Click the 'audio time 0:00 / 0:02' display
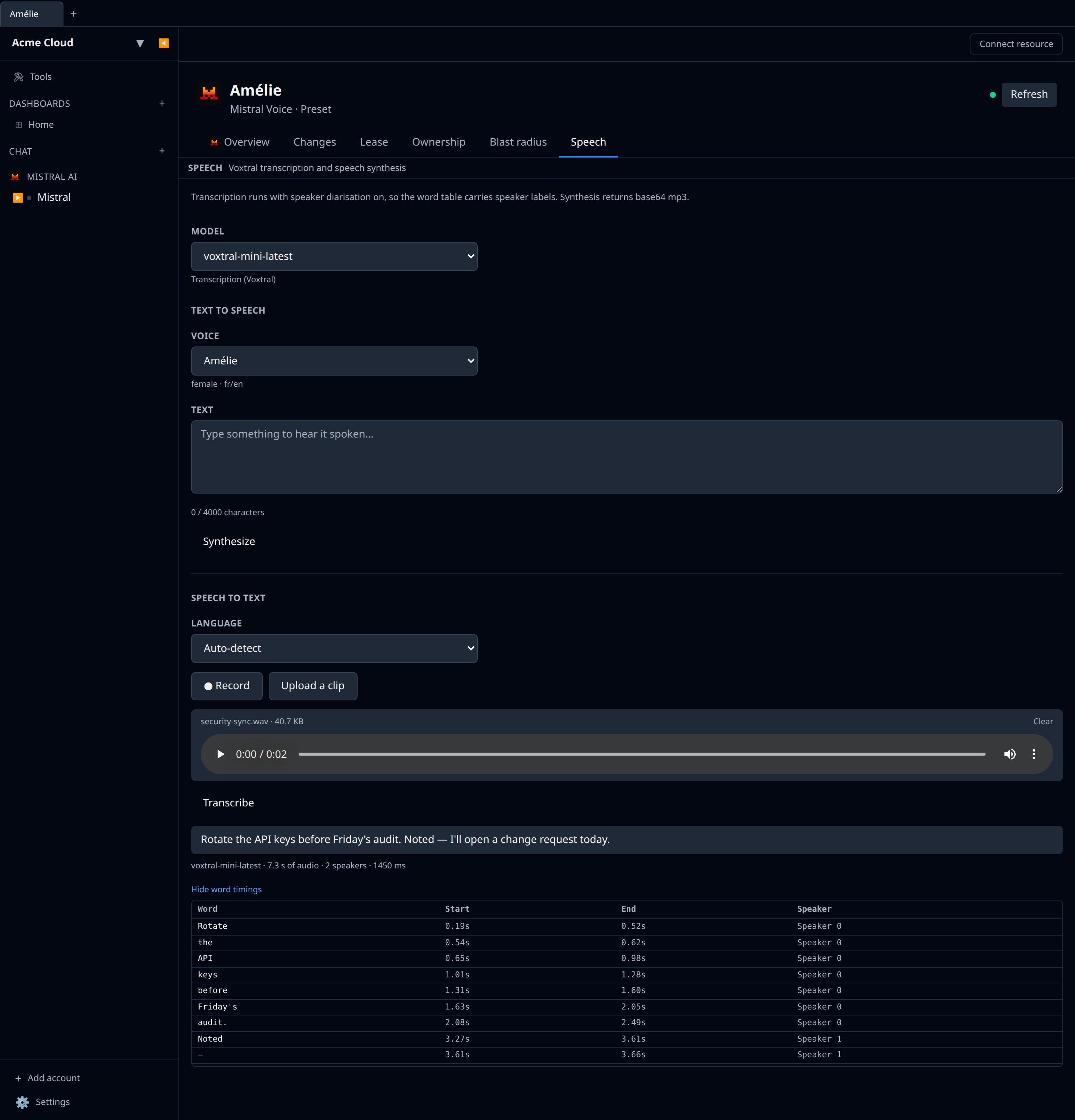 point(261,754)
